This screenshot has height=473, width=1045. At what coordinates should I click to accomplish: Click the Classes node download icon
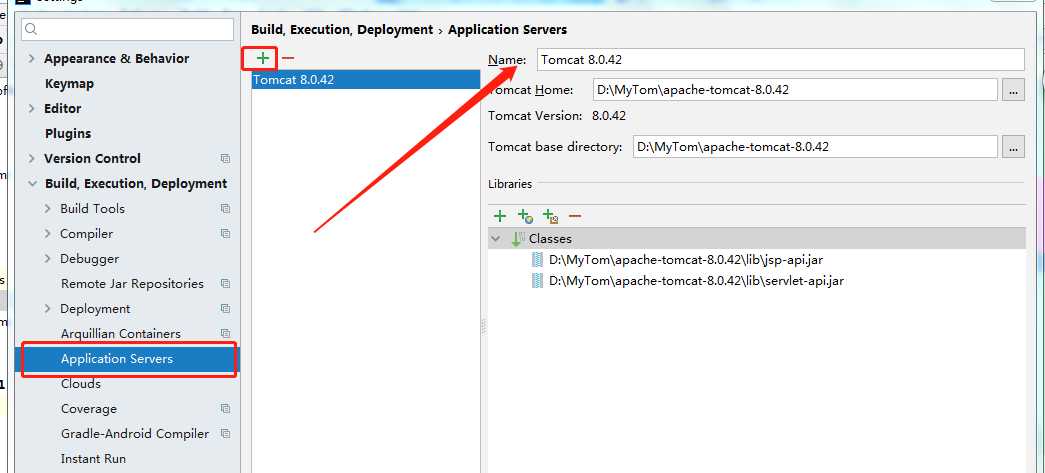point(518,238)
